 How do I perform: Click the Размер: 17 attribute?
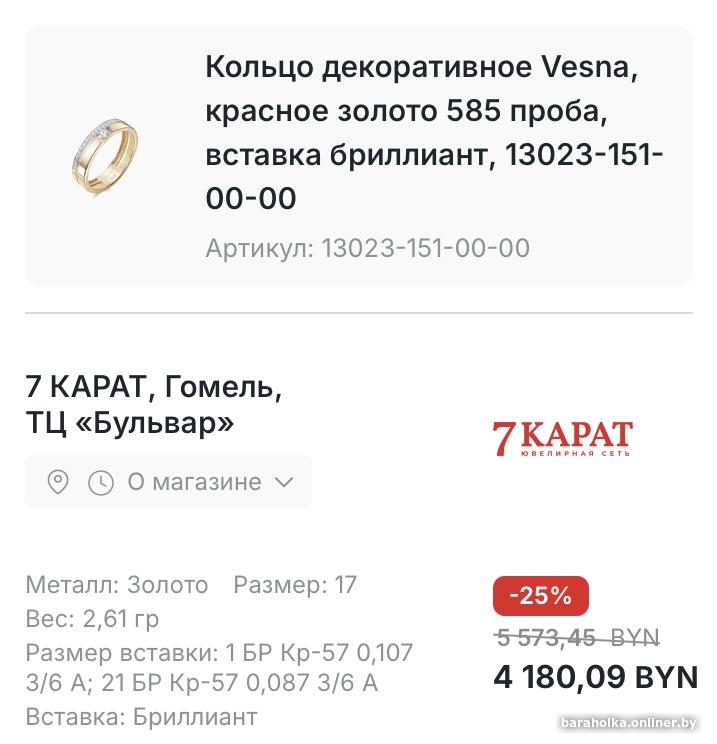(x=295, y=585)
